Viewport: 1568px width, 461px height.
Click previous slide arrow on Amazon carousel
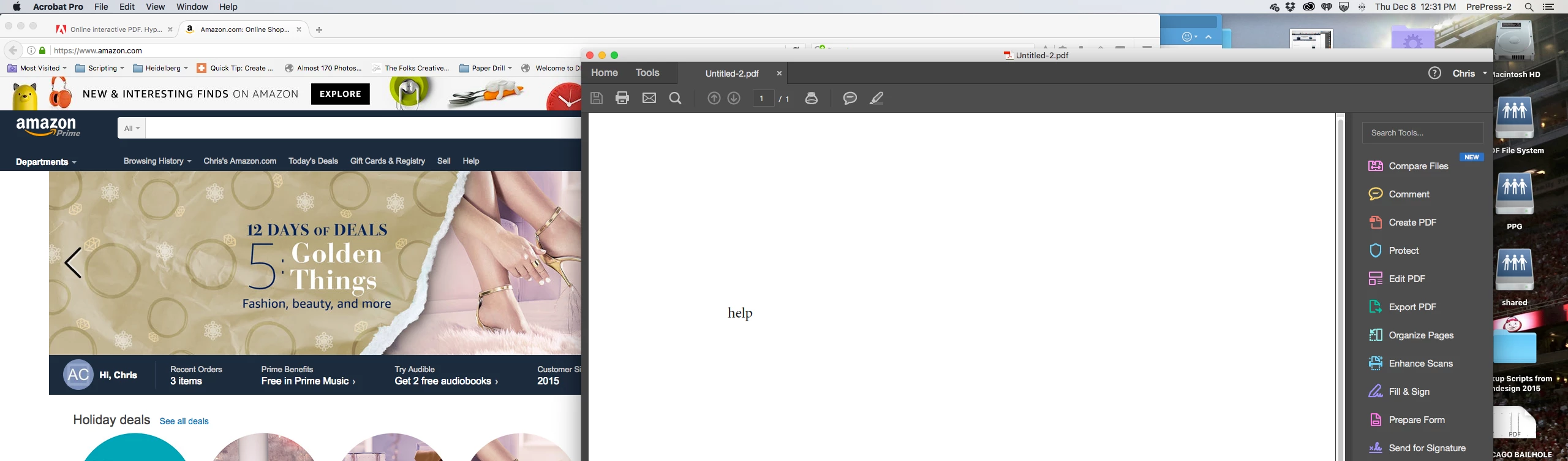[73, 263]
